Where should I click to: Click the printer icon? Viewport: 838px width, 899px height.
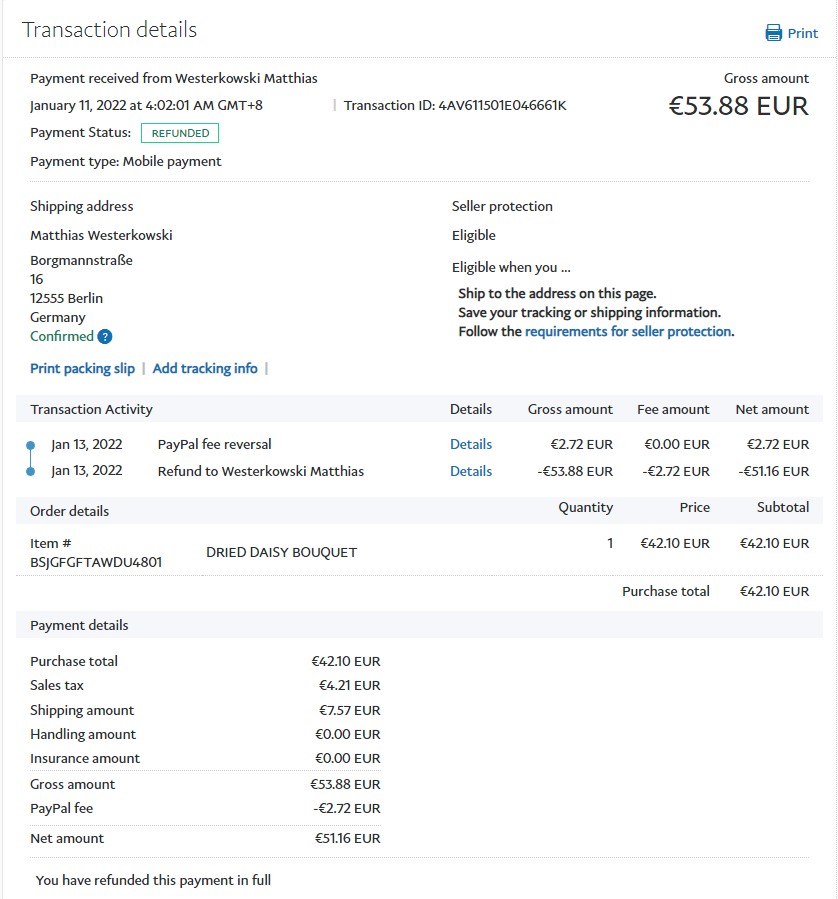point(773,33)
